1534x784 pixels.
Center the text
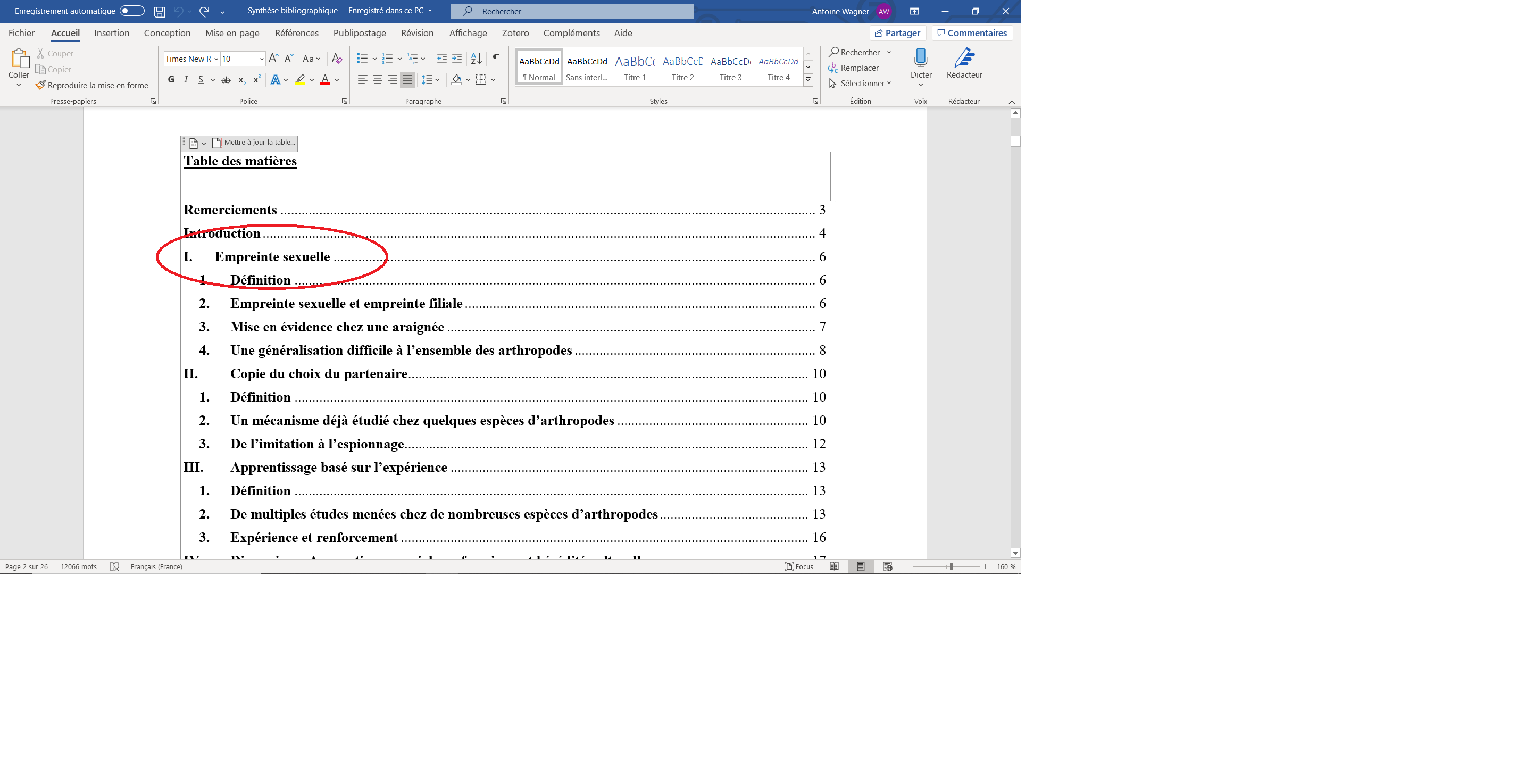click(378, 80)
